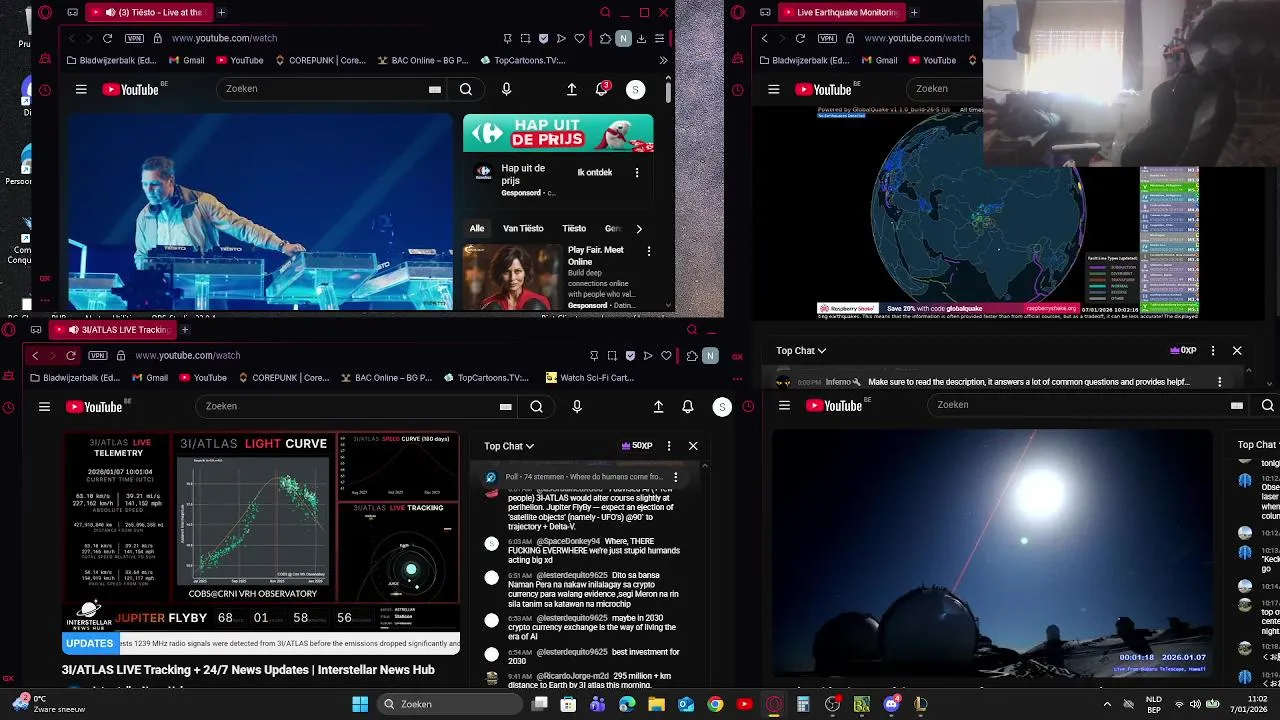The image size is (1280, 720).
Task: Toggle pin icon in 3I/ATLAS address bar
Action: click(x=595, y=355)
